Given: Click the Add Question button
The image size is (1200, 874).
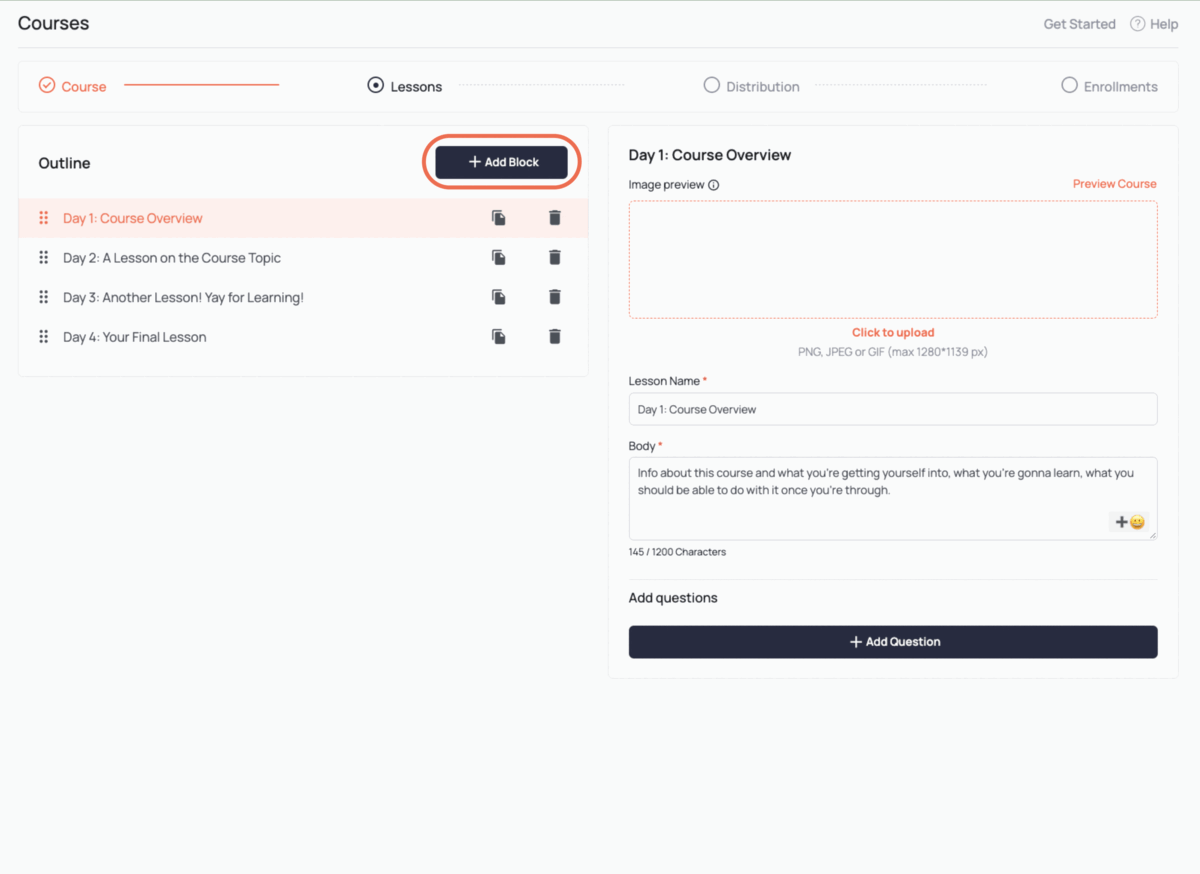Looking at the screenshot, I should coord(892,641).
